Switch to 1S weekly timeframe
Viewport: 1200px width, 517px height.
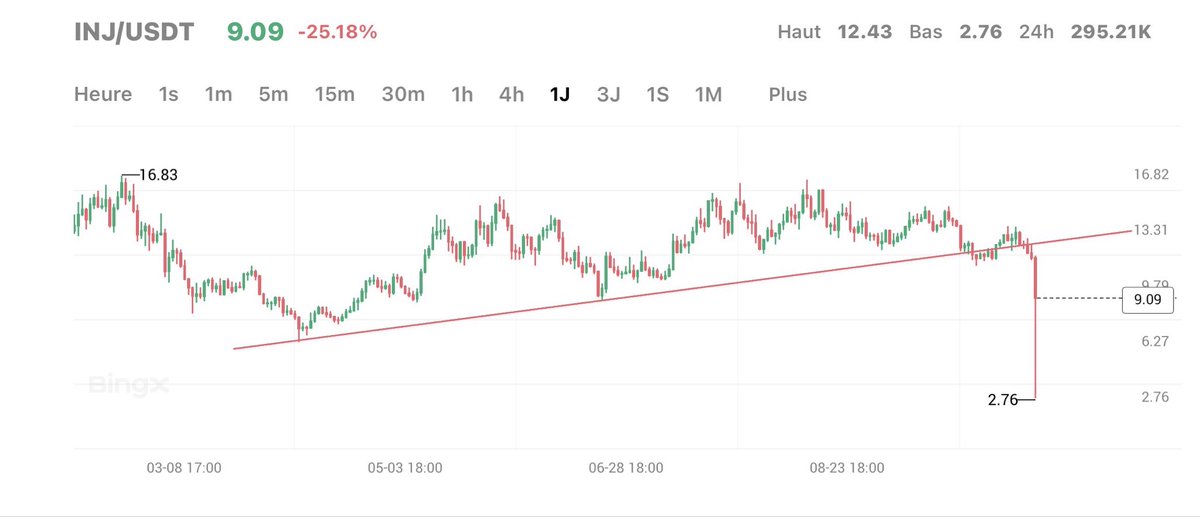(x=657, y=95)
